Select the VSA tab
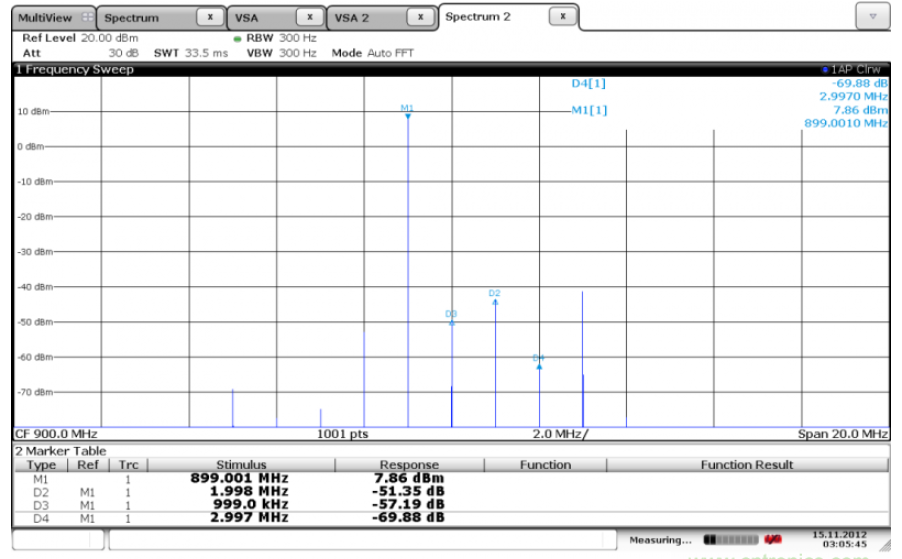Image resolution: width=902 pixels, height=559 pixels. click(x=276, y=18)
